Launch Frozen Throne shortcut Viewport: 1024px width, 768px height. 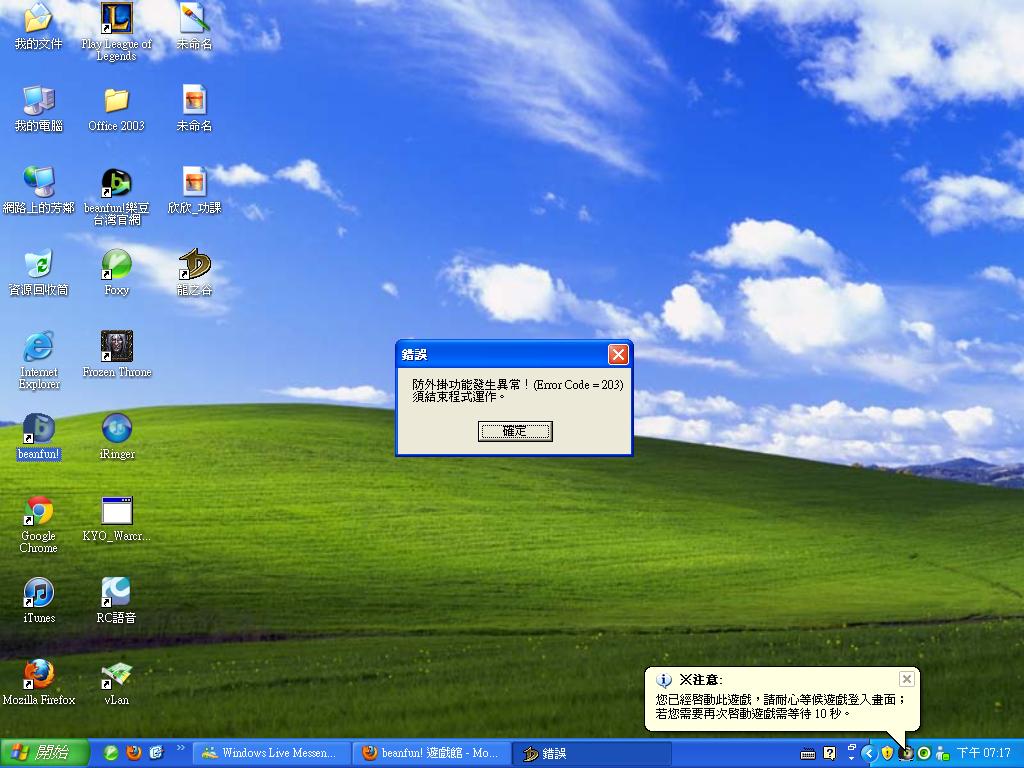point(116,355)
